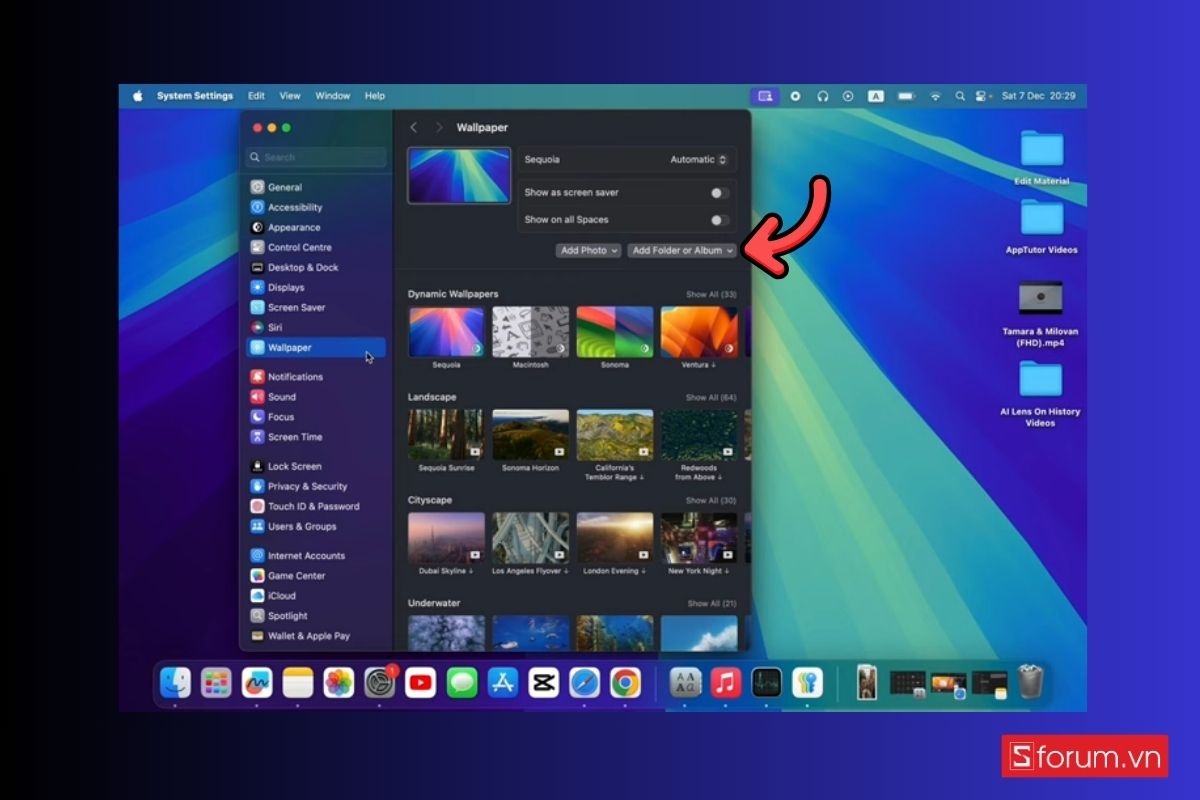
Task: Click the settings Search field
Action: tap(316, 157)
